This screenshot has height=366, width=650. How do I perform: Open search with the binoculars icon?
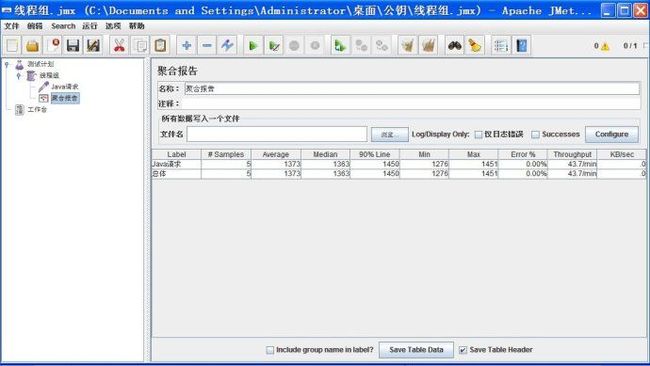click(455, 46)
